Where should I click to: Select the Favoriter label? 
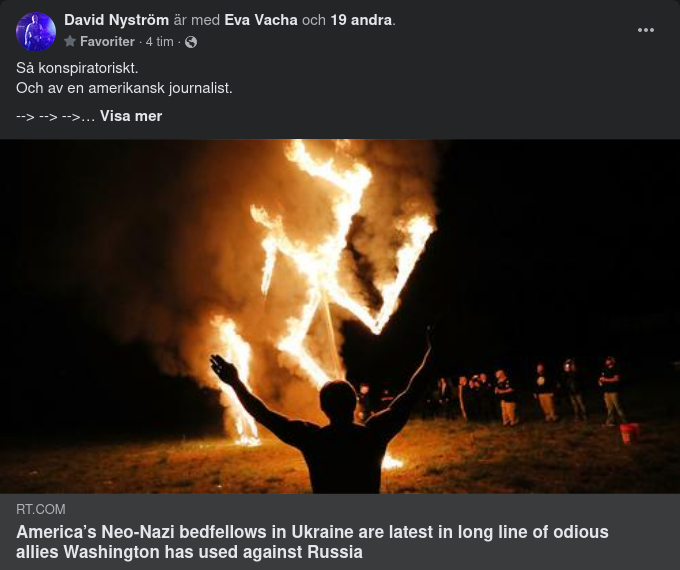coord(107,42)
